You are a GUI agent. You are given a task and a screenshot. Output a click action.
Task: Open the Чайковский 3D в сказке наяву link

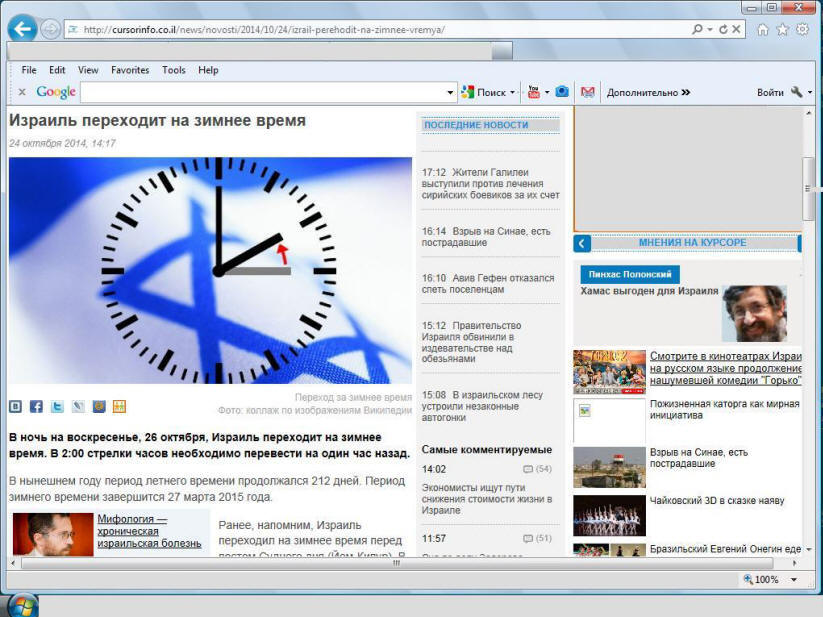pos(717,501)
